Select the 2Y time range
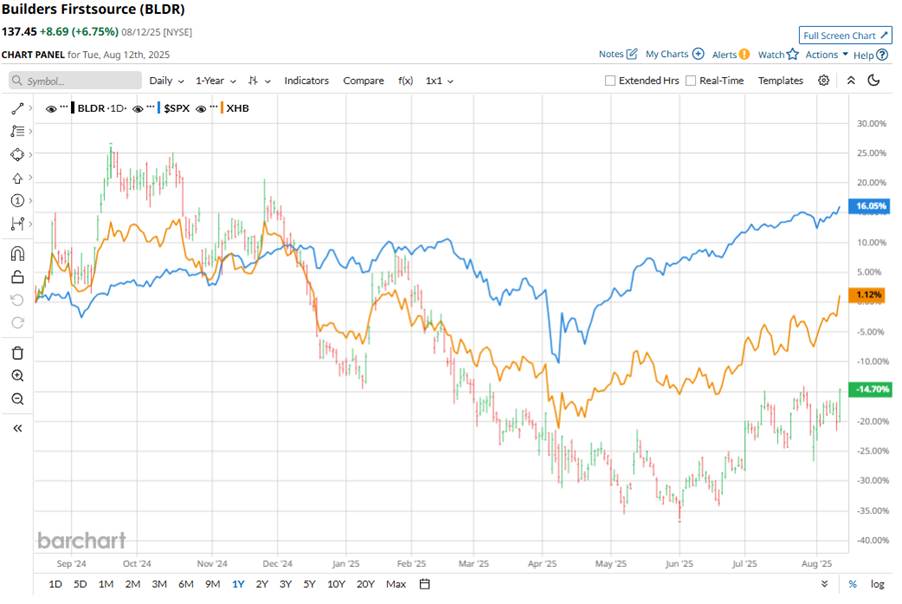This screenshot has width=902, height=604. [x=262, y=584]
